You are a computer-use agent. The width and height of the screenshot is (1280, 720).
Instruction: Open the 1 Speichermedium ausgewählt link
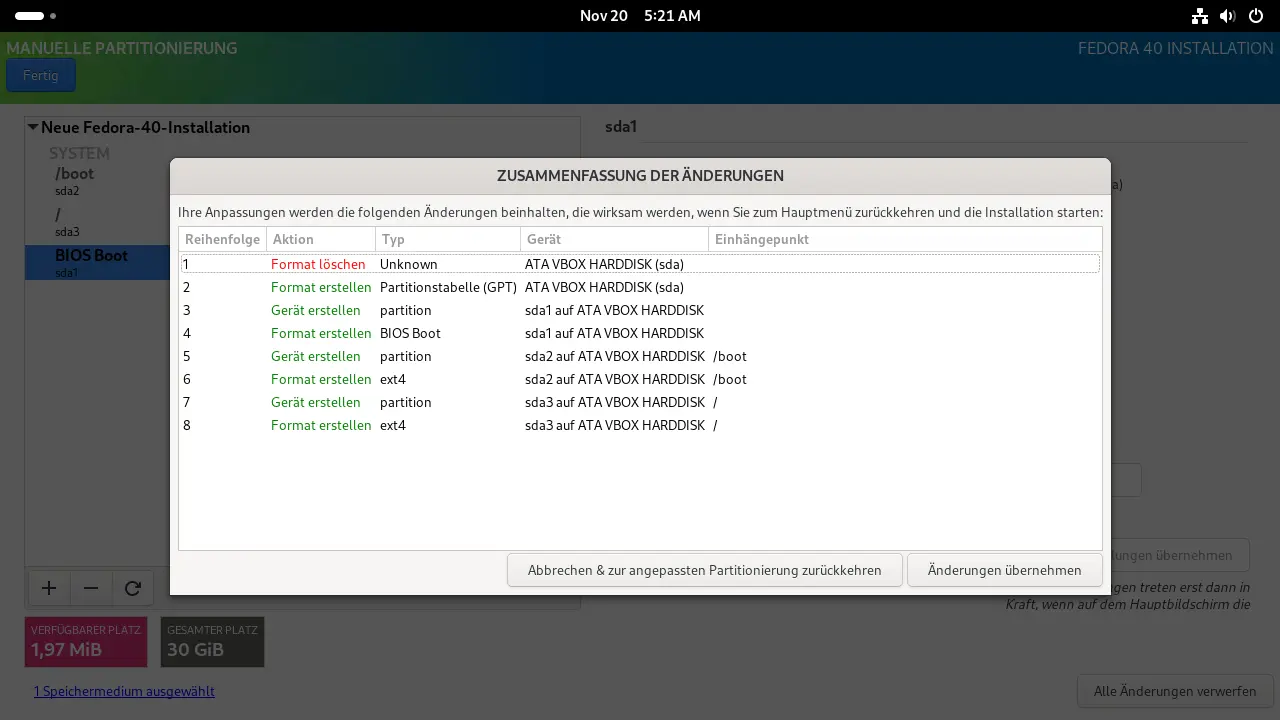click(x=124, y=691)
